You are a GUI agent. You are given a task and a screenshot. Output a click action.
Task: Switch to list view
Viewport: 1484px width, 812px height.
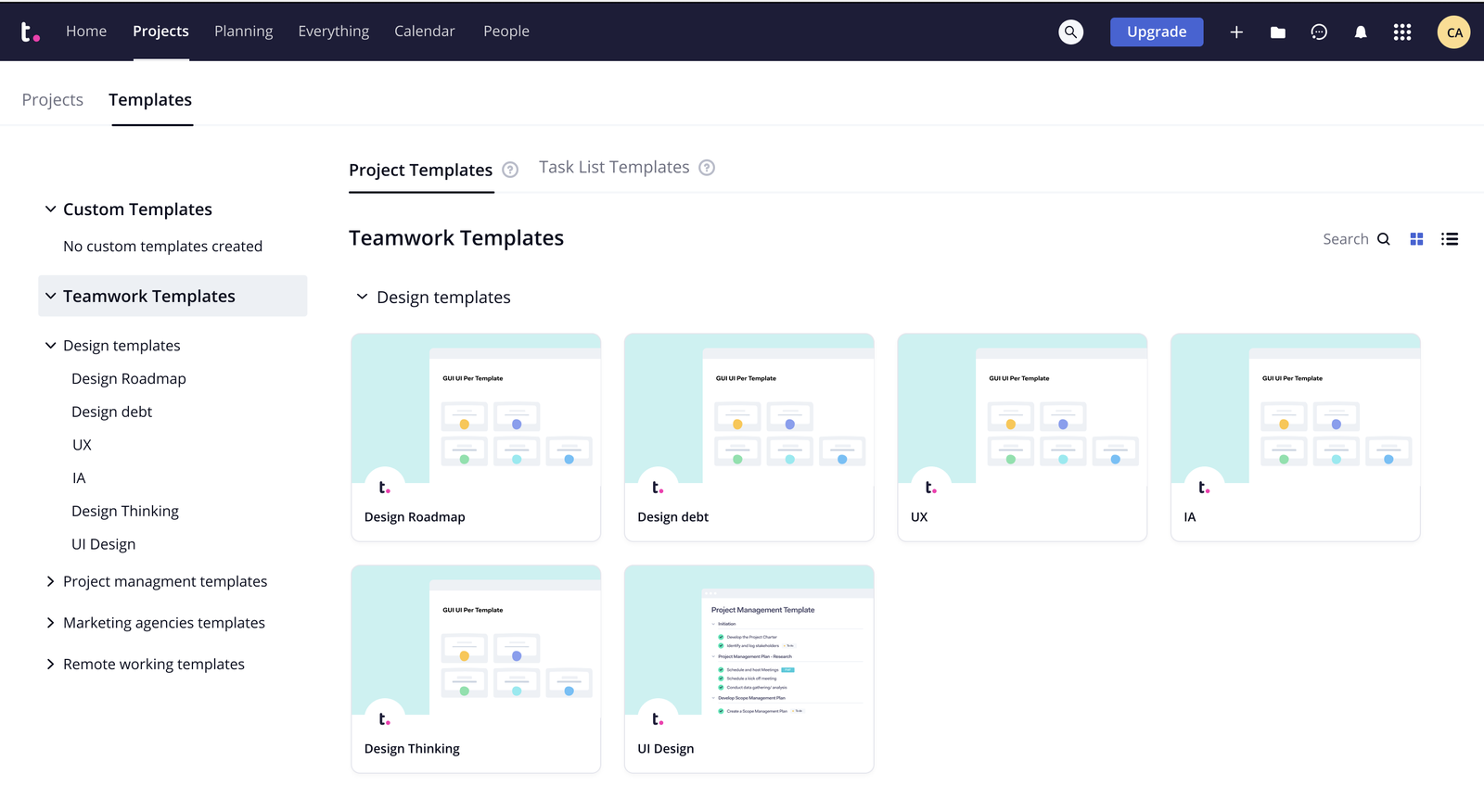pyautogui.click(x=1450, y=239)
